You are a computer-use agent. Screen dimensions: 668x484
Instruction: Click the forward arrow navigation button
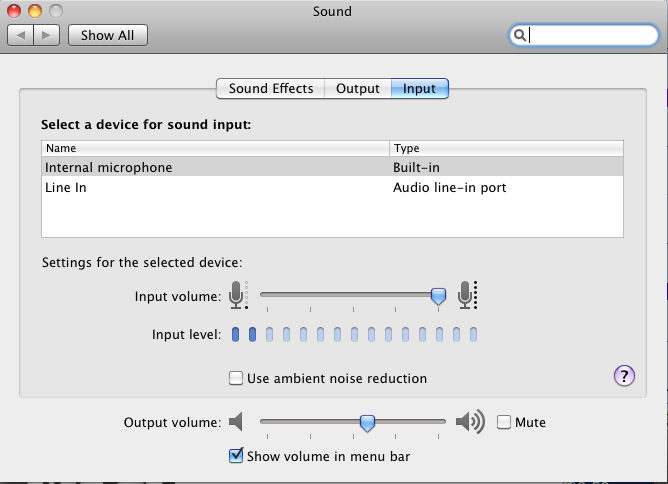46,35
